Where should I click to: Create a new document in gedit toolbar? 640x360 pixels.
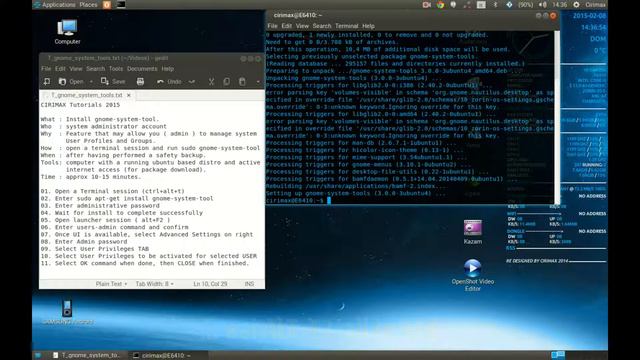(47, 82)
